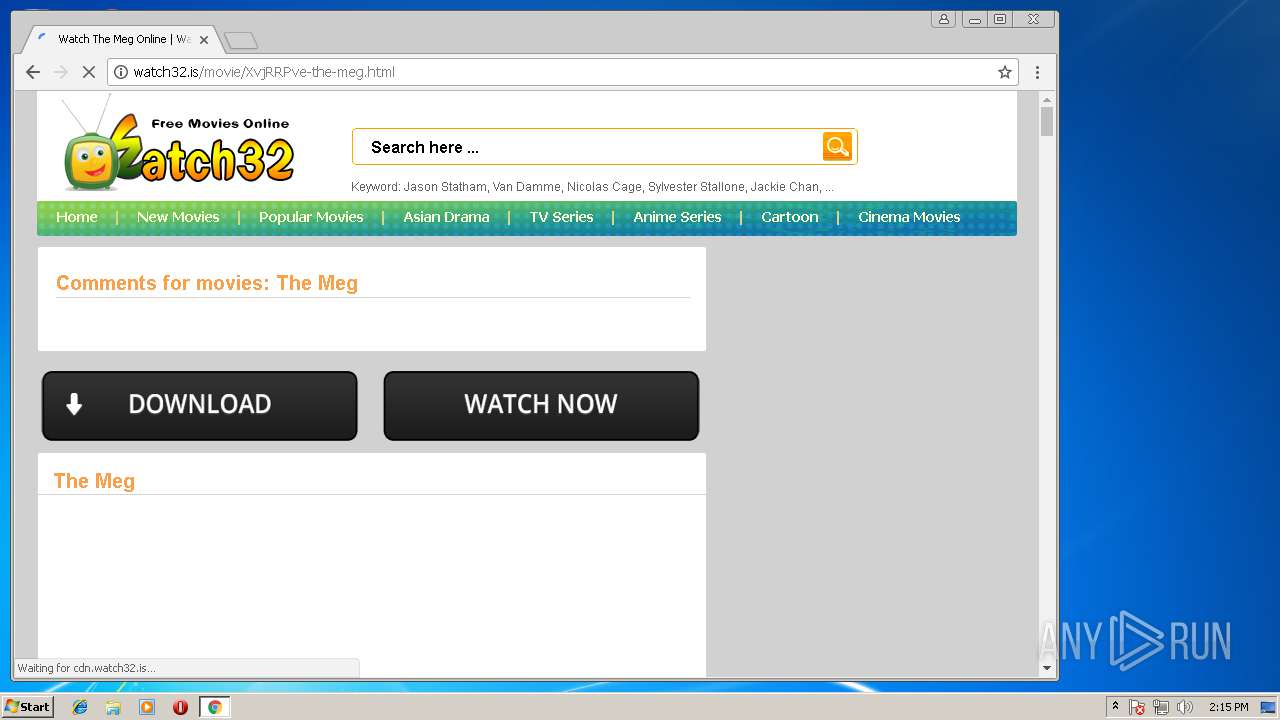
Task: Click Sylvester Stallone keyword link
Action: click(x=696, y=187)
